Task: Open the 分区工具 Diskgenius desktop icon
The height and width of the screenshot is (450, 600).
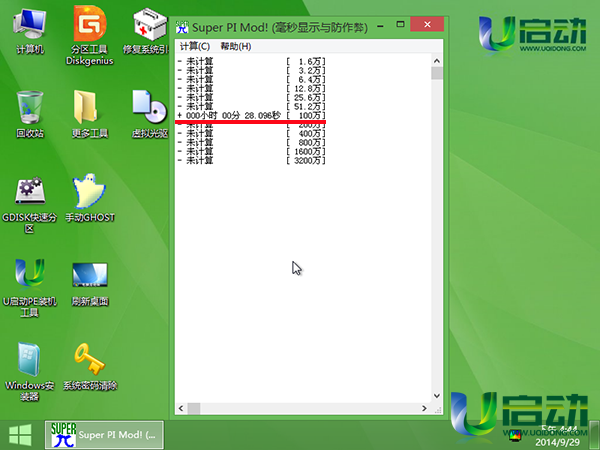Action: click(90, 36)
